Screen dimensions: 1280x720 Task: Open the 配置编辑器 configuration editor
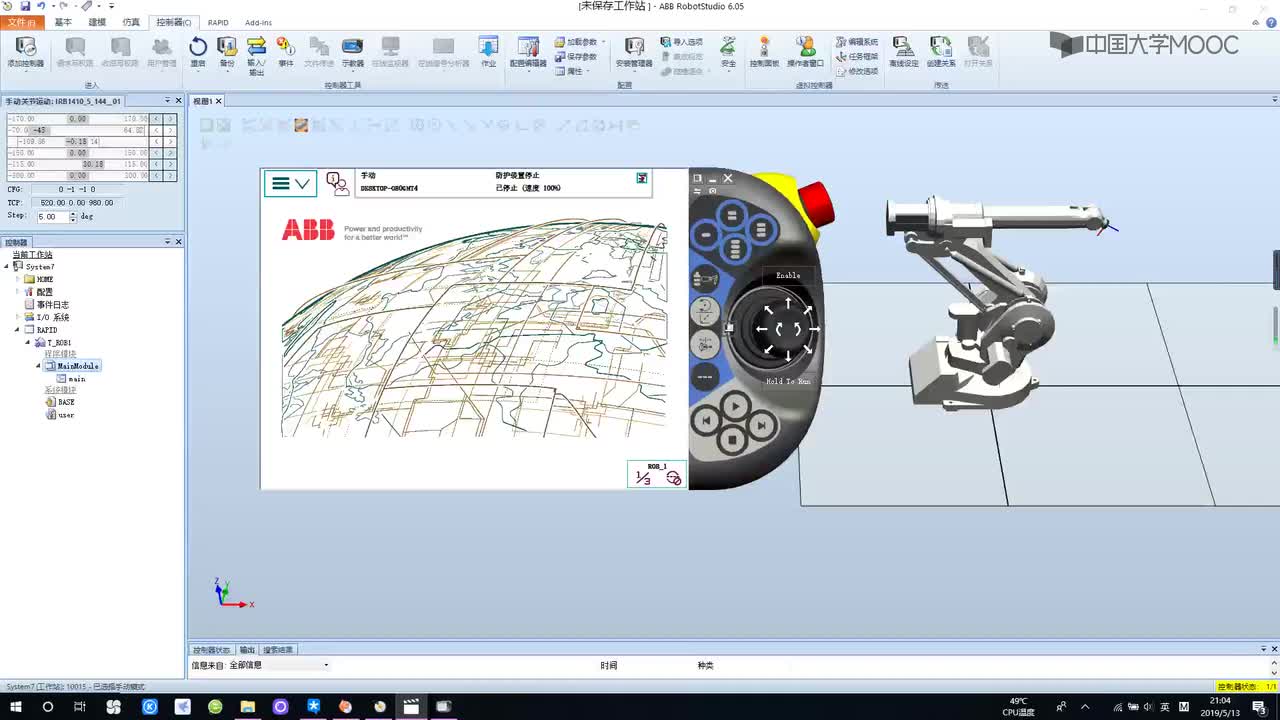528,52
